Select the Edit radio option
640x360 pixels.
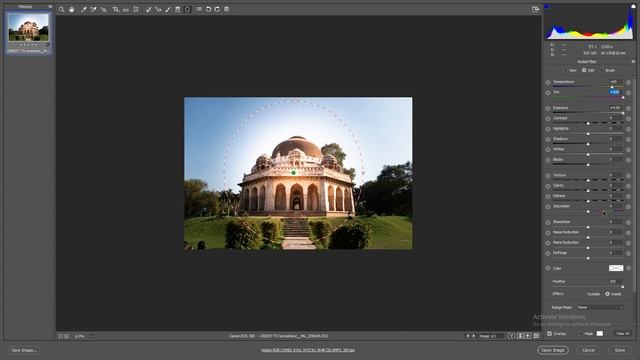584,70
